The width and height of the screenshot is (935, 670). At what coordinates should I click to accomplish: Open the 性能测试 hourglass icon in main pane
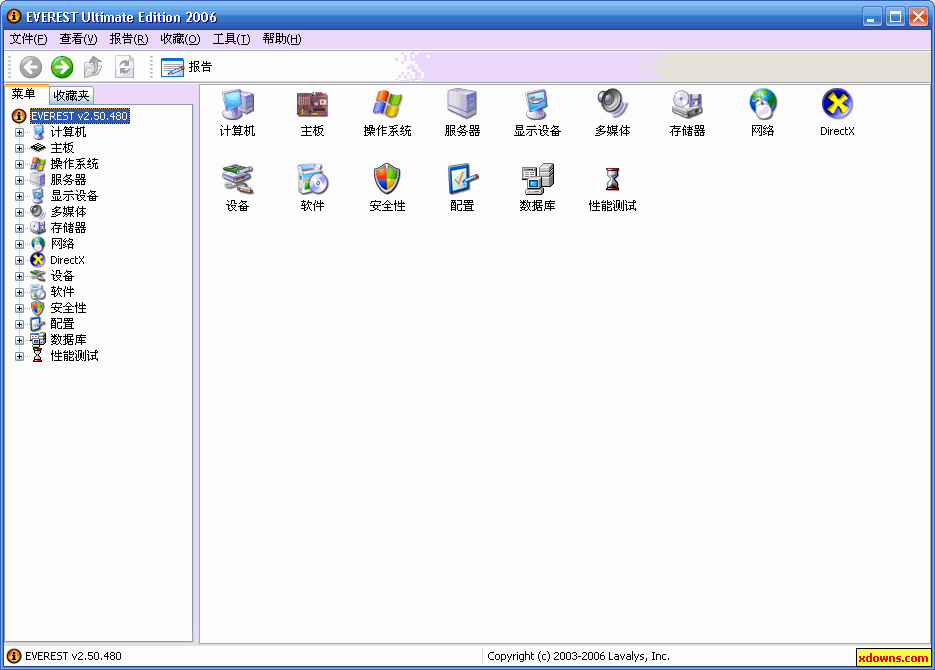(612, 188)
